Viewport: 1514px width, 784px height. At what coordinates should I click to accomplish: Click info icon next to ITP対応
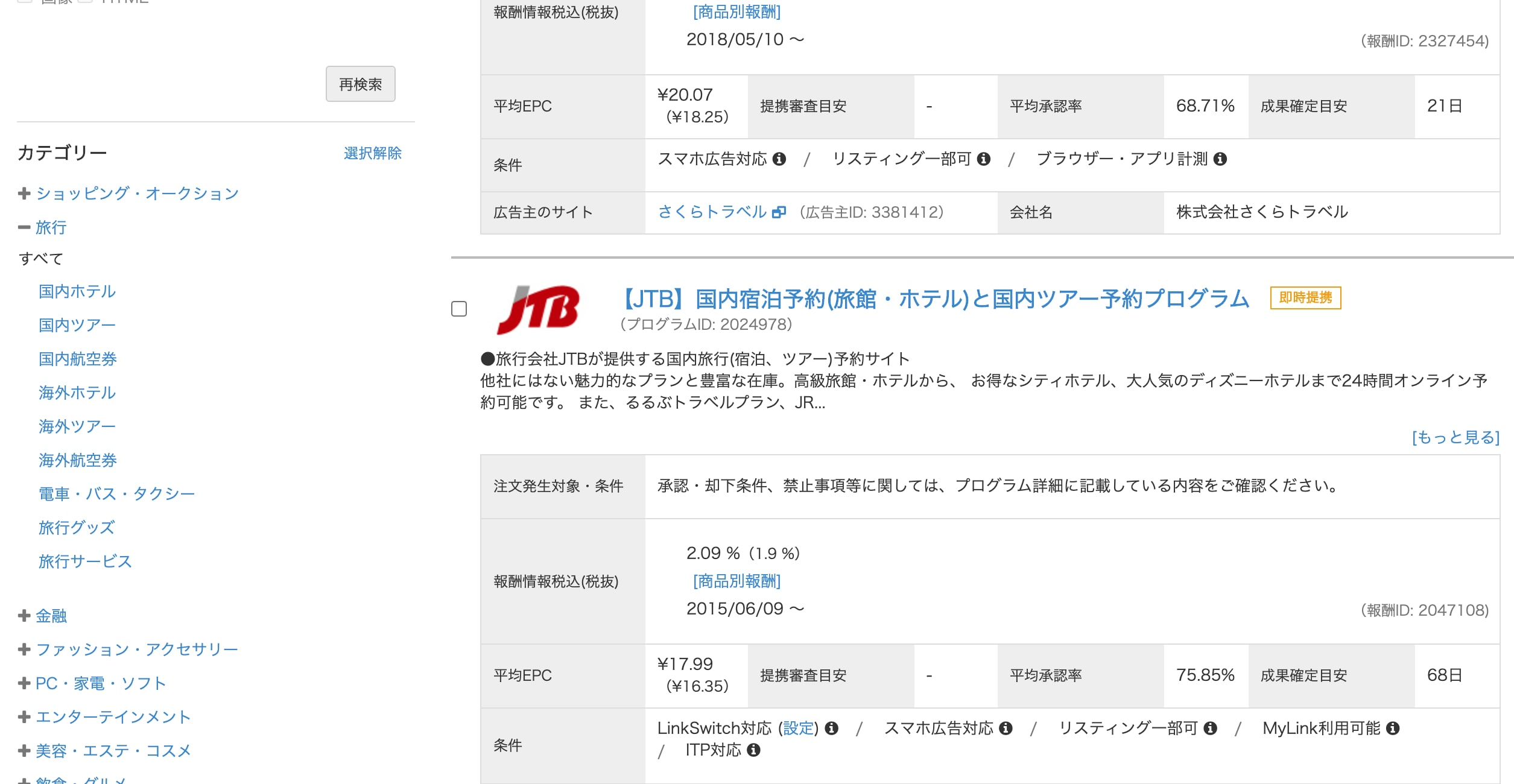tap(753, 750)
